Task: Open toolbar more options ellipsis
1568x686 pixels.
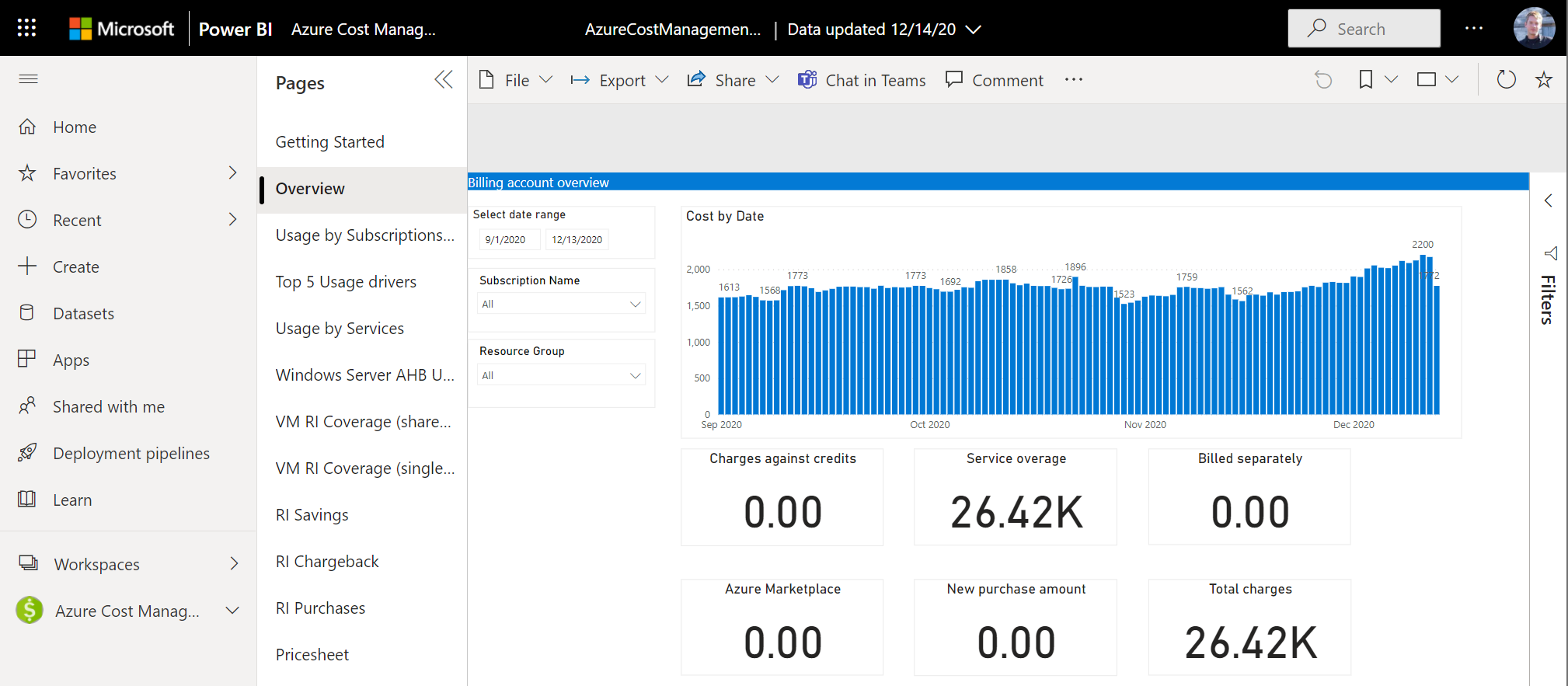Action: coord(1074,79)
